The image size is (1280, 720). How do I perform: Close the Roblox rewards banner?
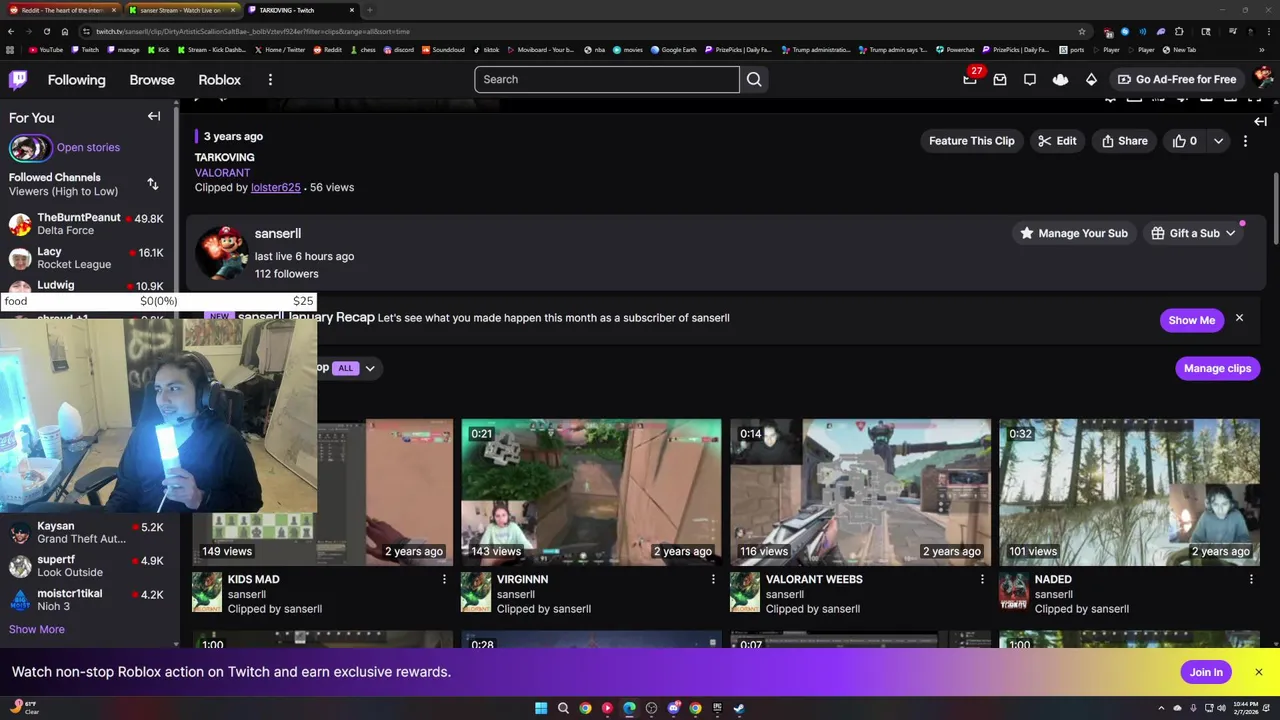coord(1259,672)
